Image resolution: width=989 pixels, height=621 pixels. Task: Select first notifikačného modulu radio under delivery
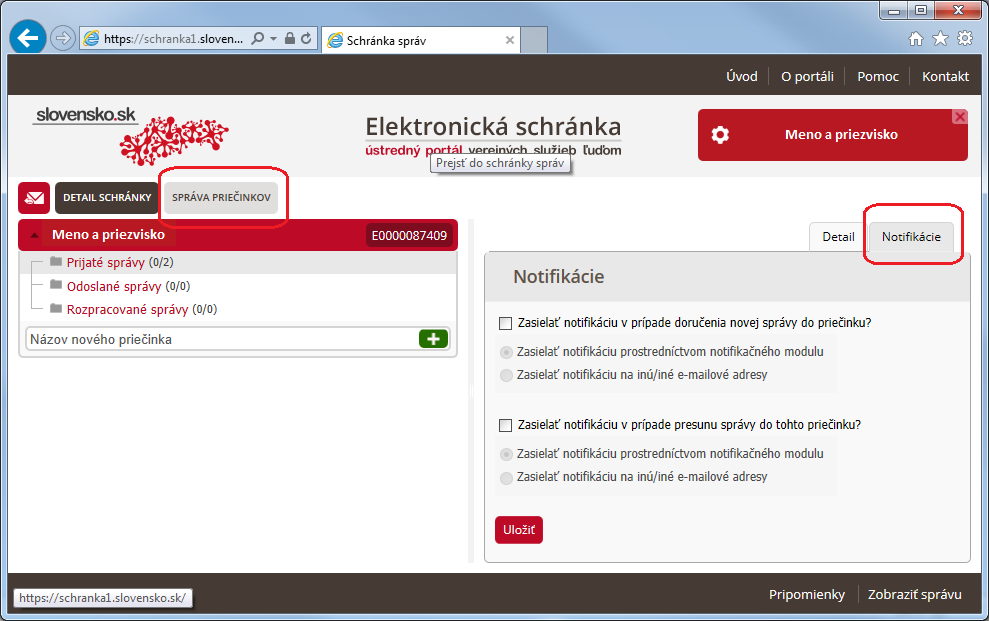click(506, 352)
